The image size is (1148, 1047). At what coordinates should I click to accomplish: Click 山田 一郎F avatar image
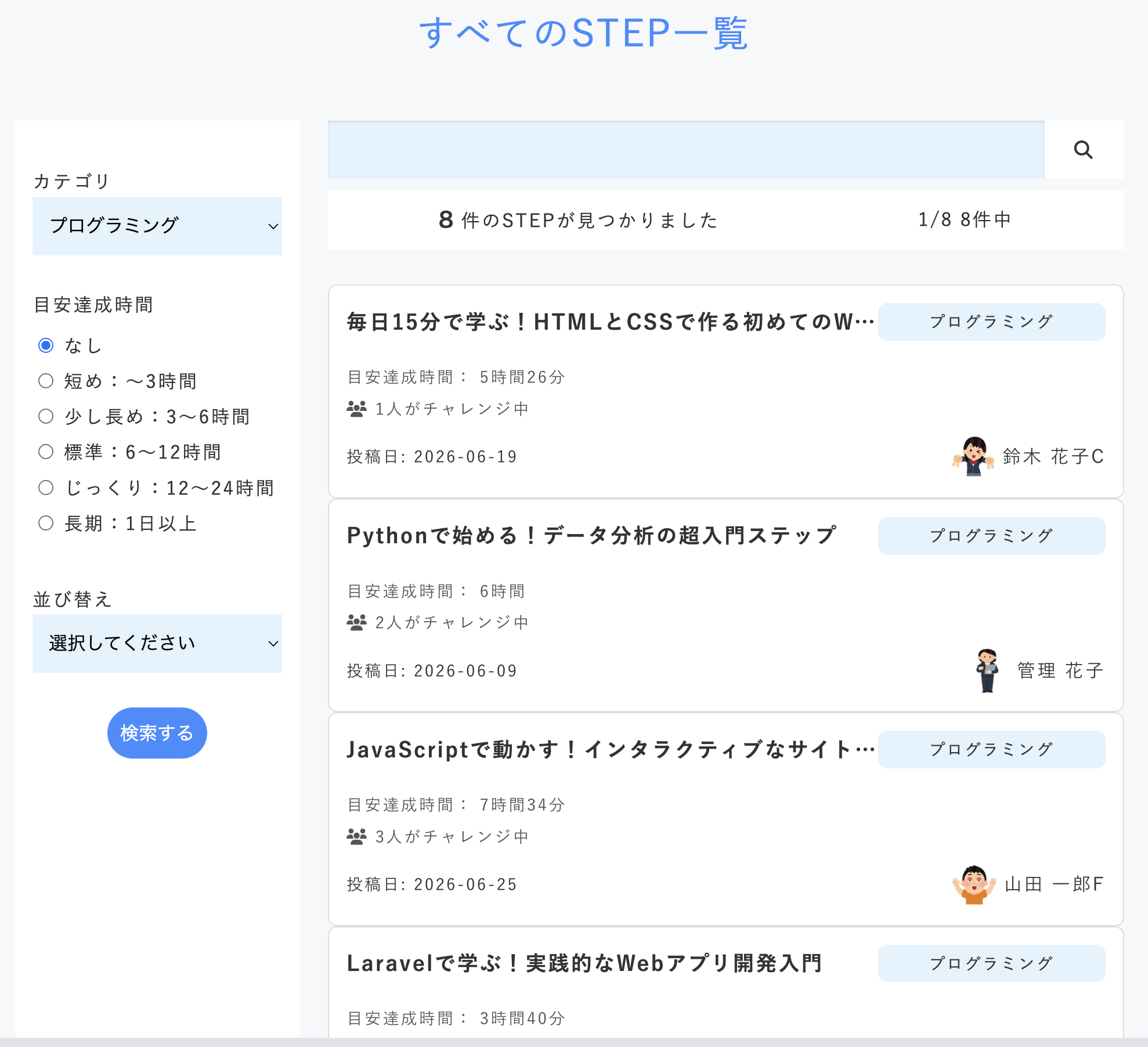point(974,884)
